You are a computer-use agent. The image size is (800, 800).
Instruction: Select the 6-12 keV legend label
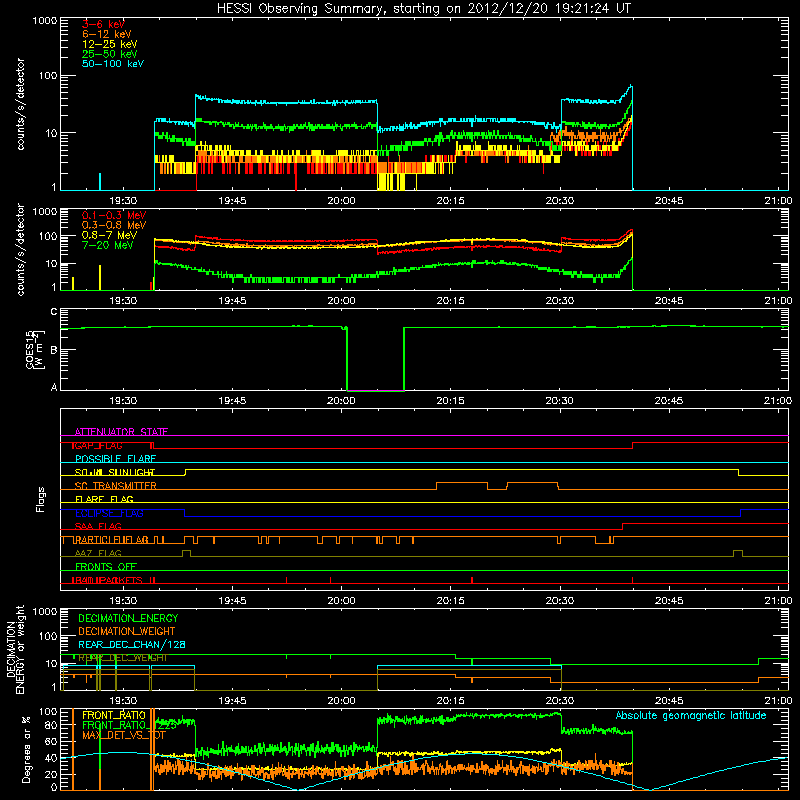tap(107, 34)
